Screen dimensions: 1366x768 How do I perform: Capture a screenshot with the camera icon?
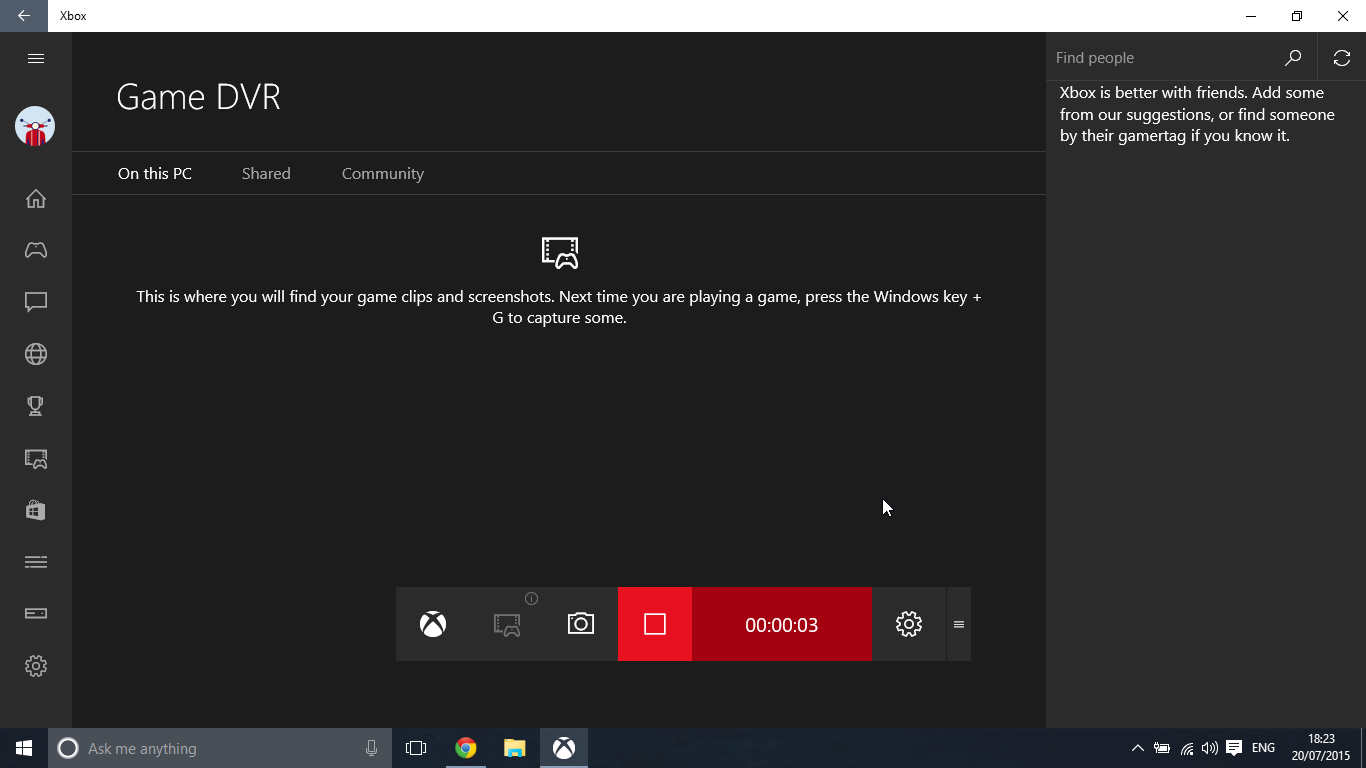[x=580, y=623]
